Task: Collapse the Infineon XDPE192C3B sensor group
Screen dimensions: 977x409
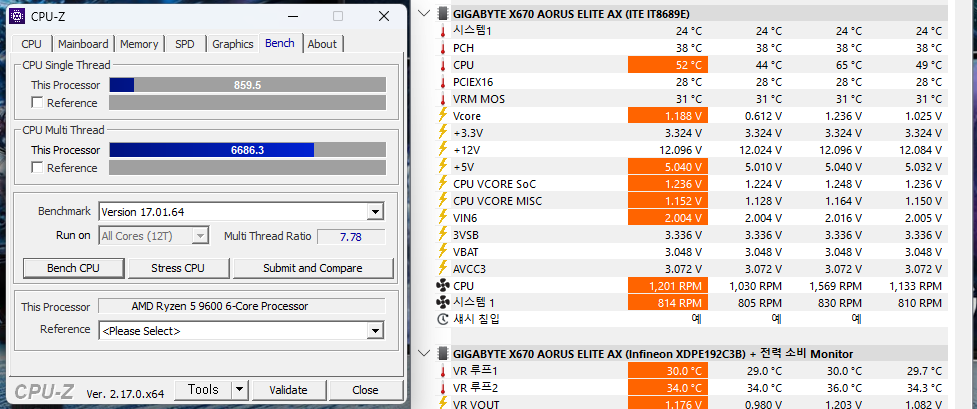Action: coord(425,354)
